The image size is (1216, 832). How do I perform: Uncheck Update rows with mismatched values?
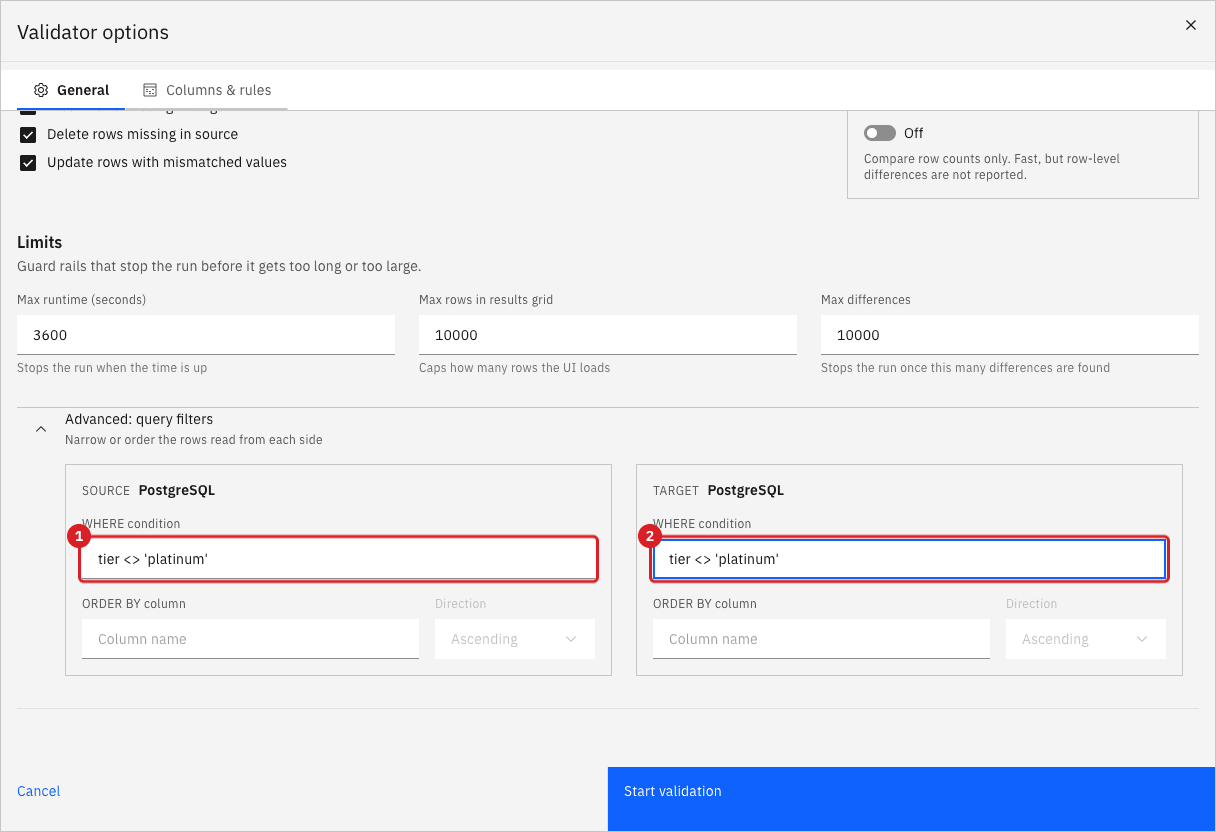(28, 162)
